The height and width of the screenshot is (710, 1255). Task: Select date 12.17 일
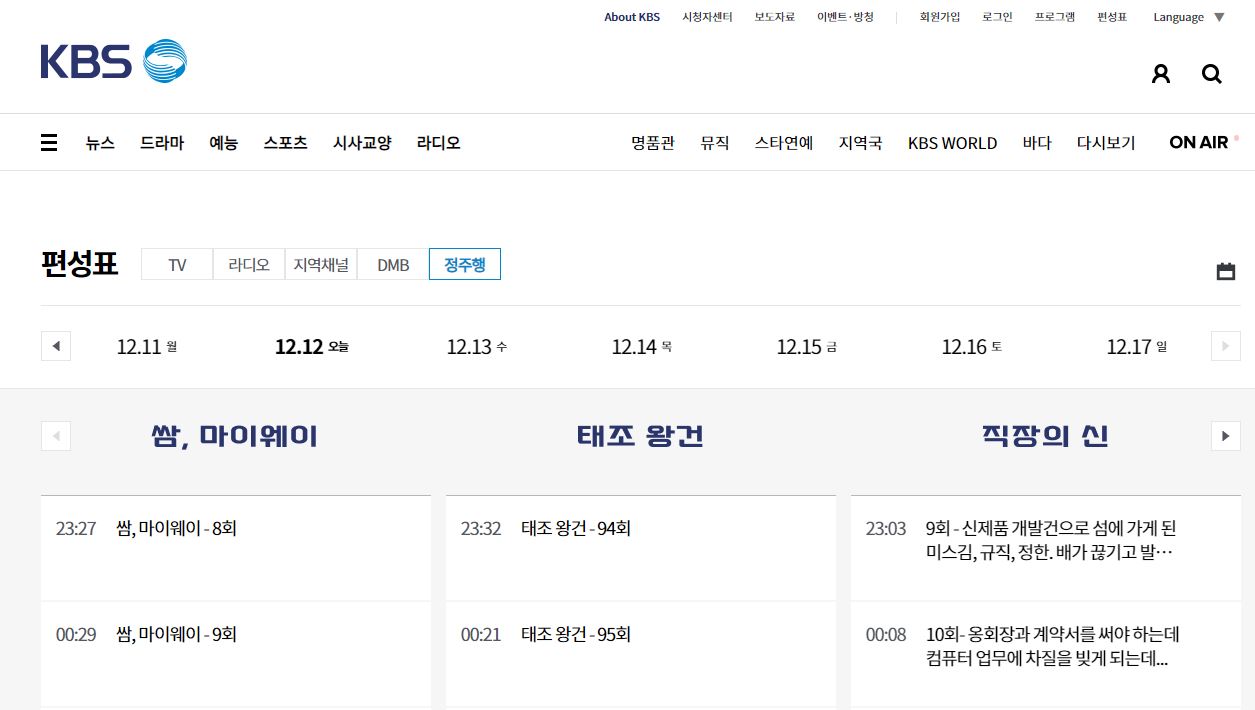(1137, 347)
